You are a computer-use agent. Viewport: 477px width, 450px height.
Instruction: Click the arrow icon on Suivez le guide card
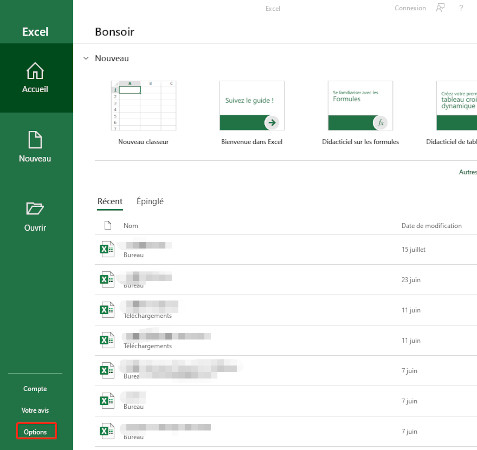272,122
